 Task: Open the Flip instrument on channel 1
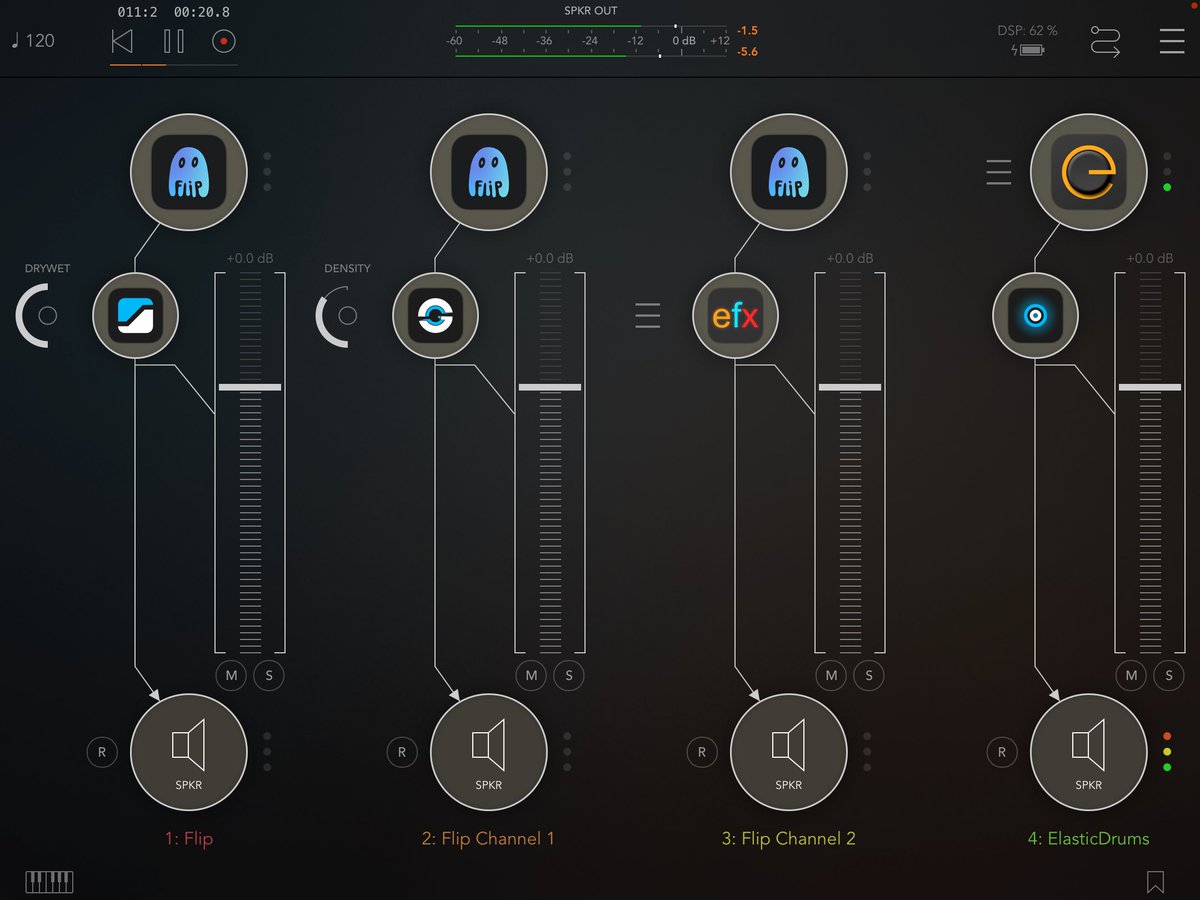tap(189, 172)
